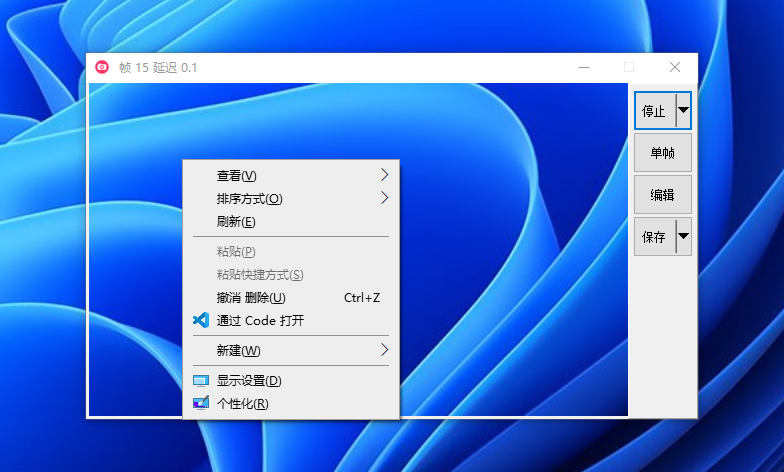Open the dropdown arrow next to 保存
This screenshot has width=784, height=472.
(x=684, y=236)
